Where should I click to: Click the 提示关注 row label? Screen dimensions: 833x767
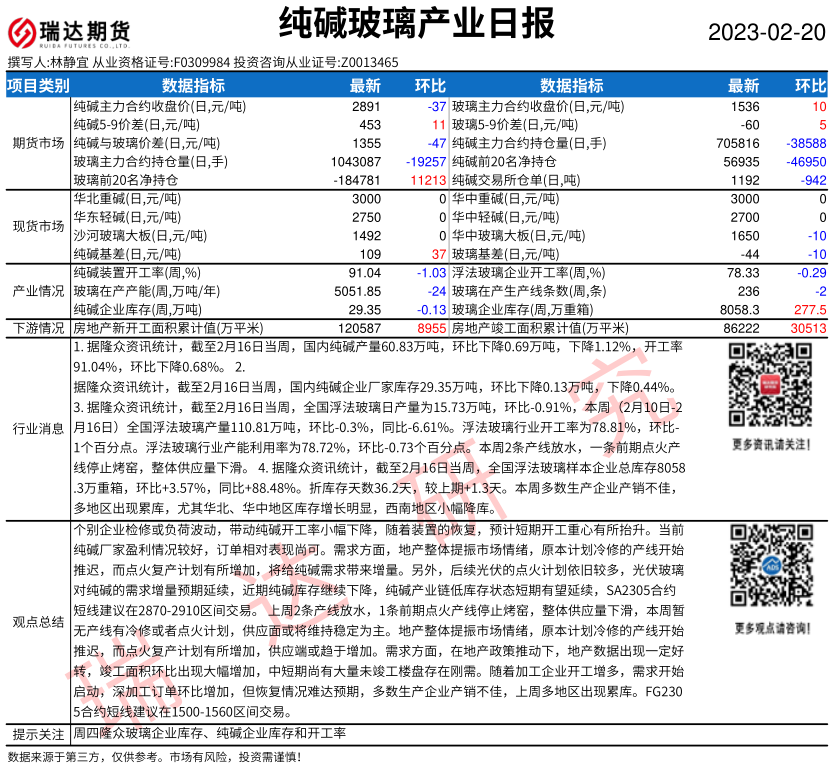[x=38, y=734]
